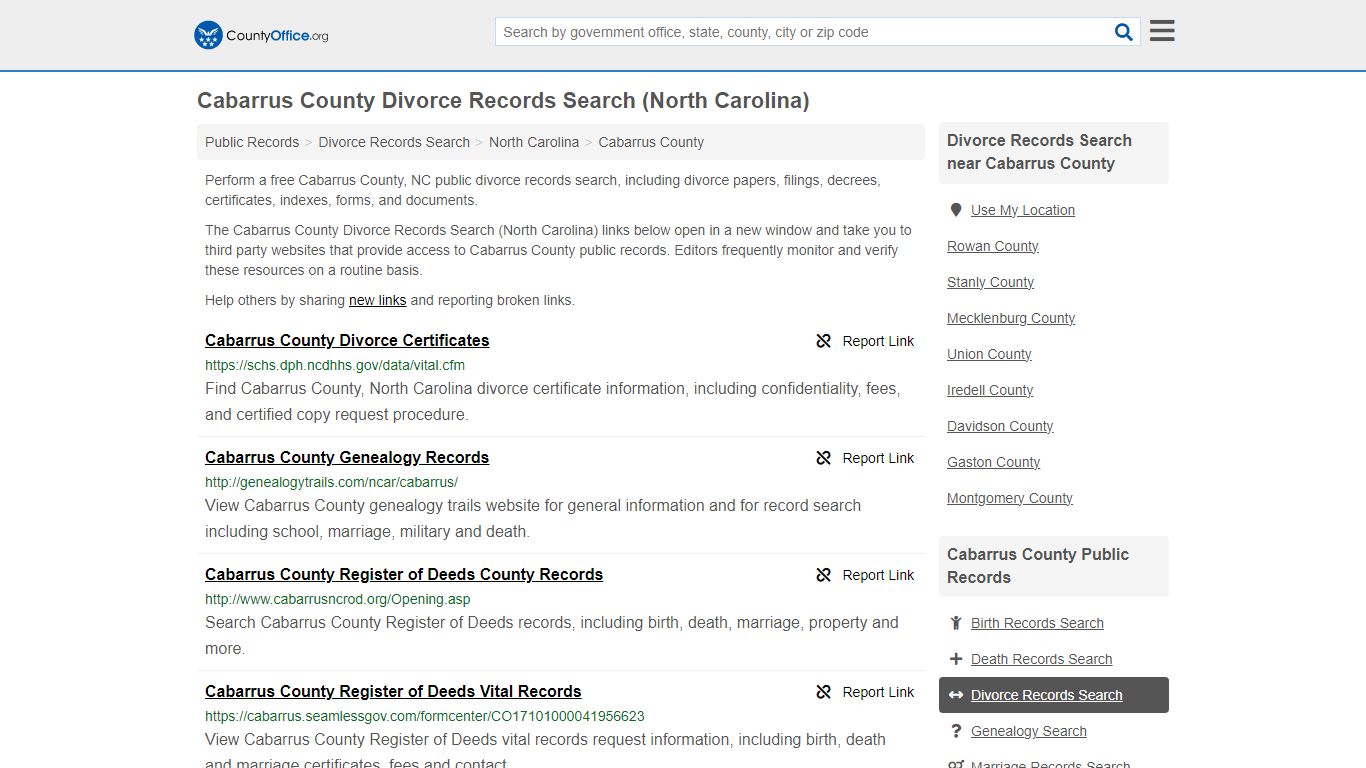The image size is (1366, 768).
Task: Select Divorce Records Search menu item
Action: click(1054, 695)
